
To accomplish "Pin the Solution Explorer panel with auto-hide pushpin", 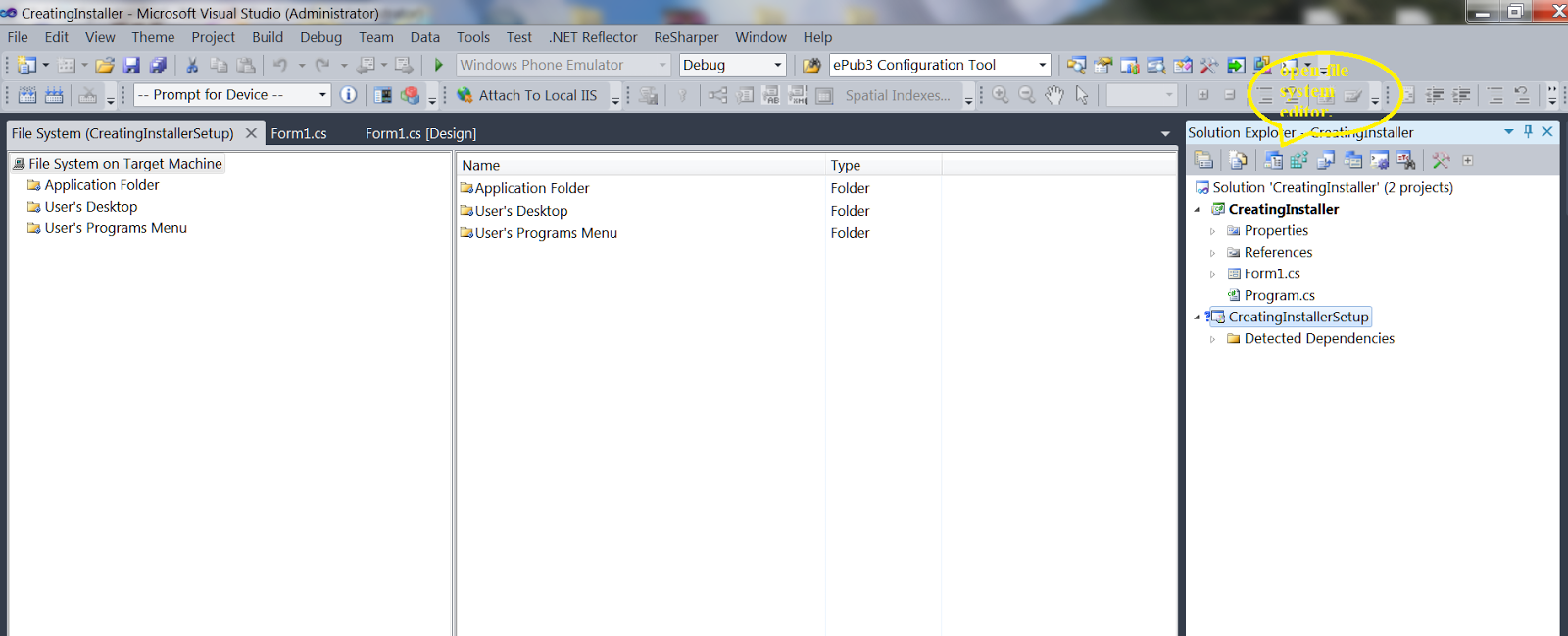I will pyautogui.click(x=1528, y=132).
